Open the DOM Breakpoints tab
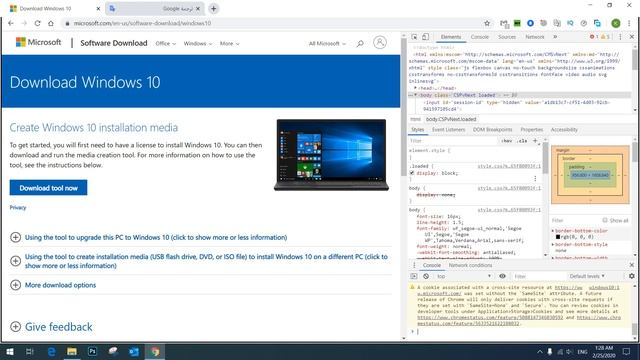 (x=492, y=129)
